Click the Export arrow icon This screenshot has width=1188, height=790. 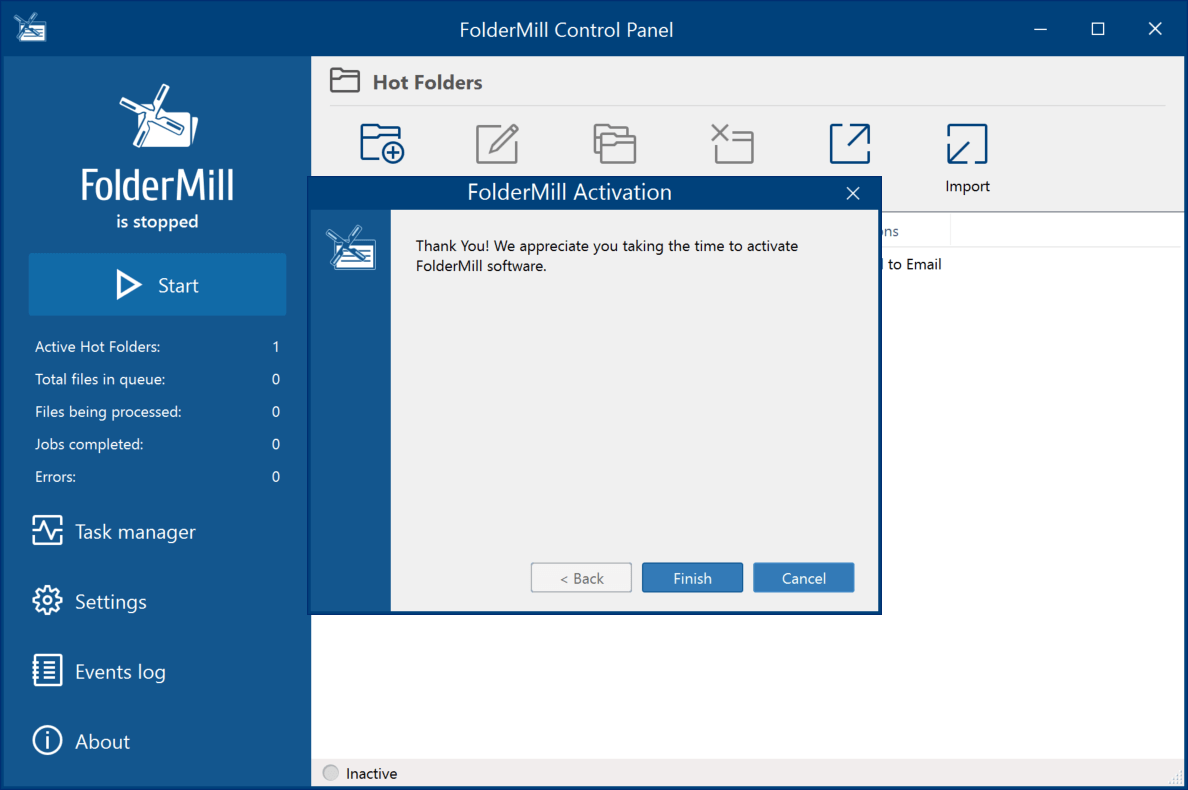click(x=850, y=143)
